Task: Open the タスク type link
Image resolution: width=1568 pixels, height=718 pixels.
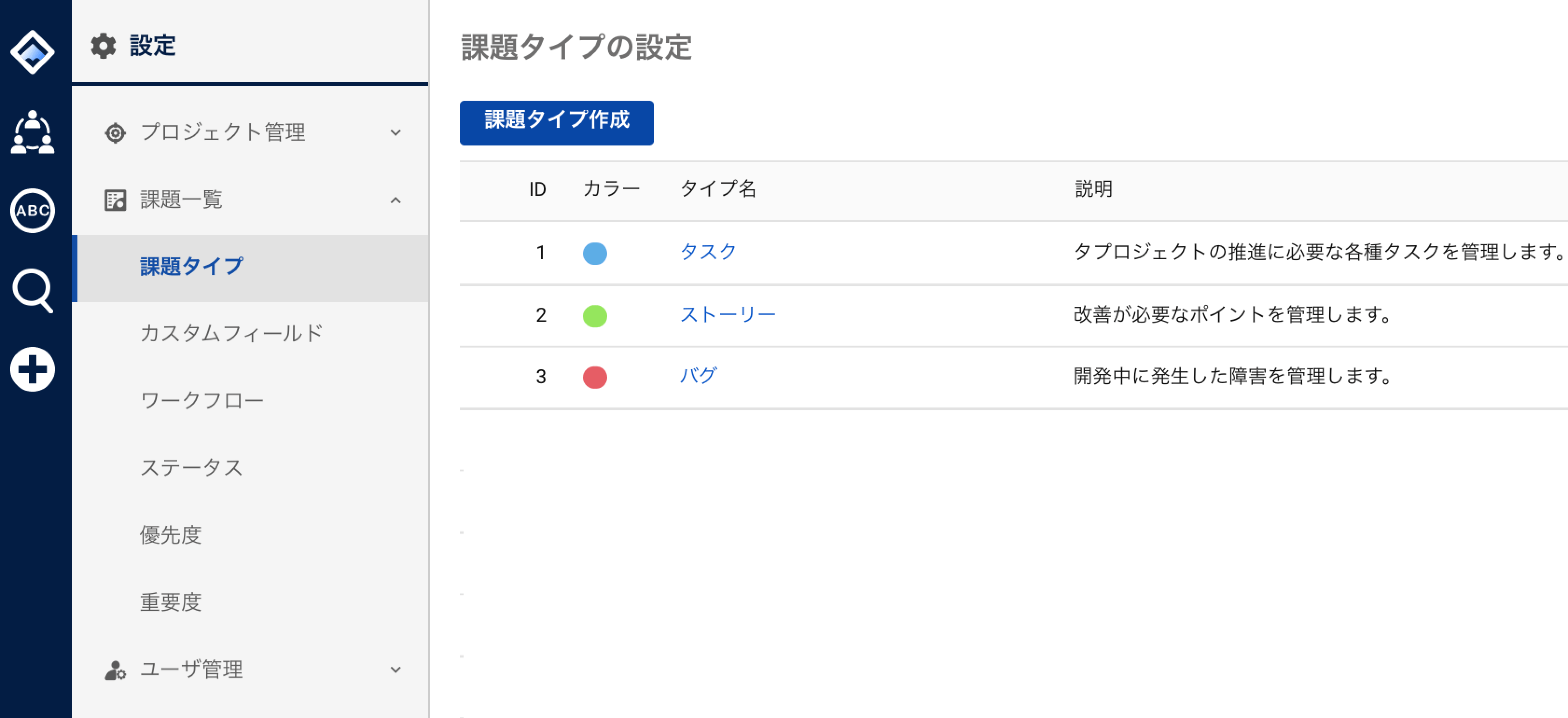Action: (x=708, y=252)
